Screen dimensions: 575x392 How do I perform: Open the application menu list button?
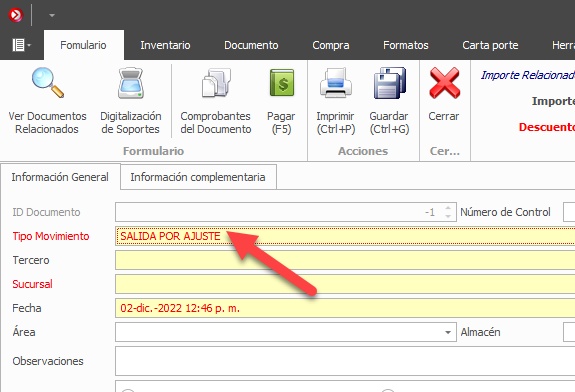coord(21,45)
